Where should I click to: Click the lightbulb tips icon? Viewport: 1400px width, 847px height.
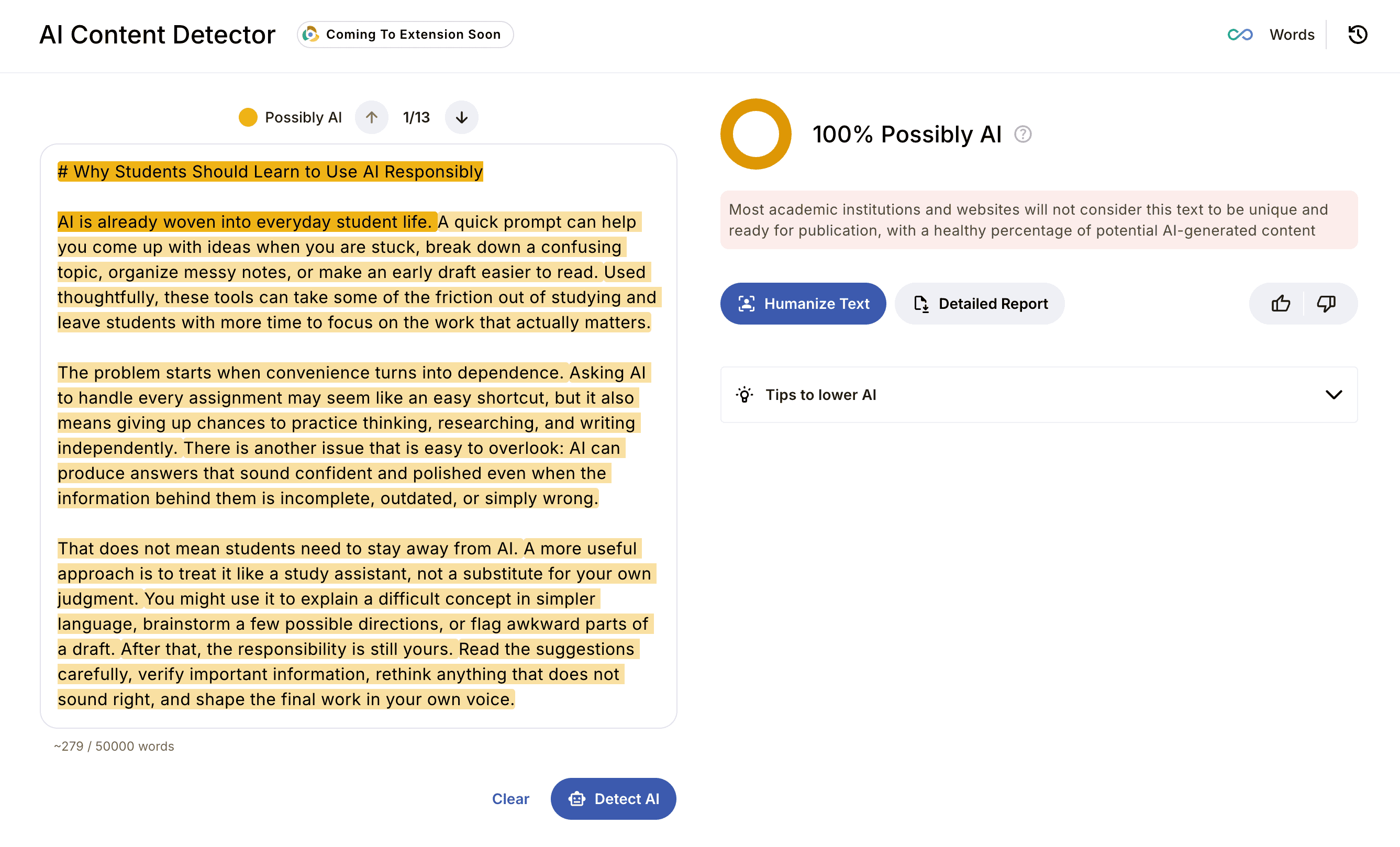pos(745,395)
